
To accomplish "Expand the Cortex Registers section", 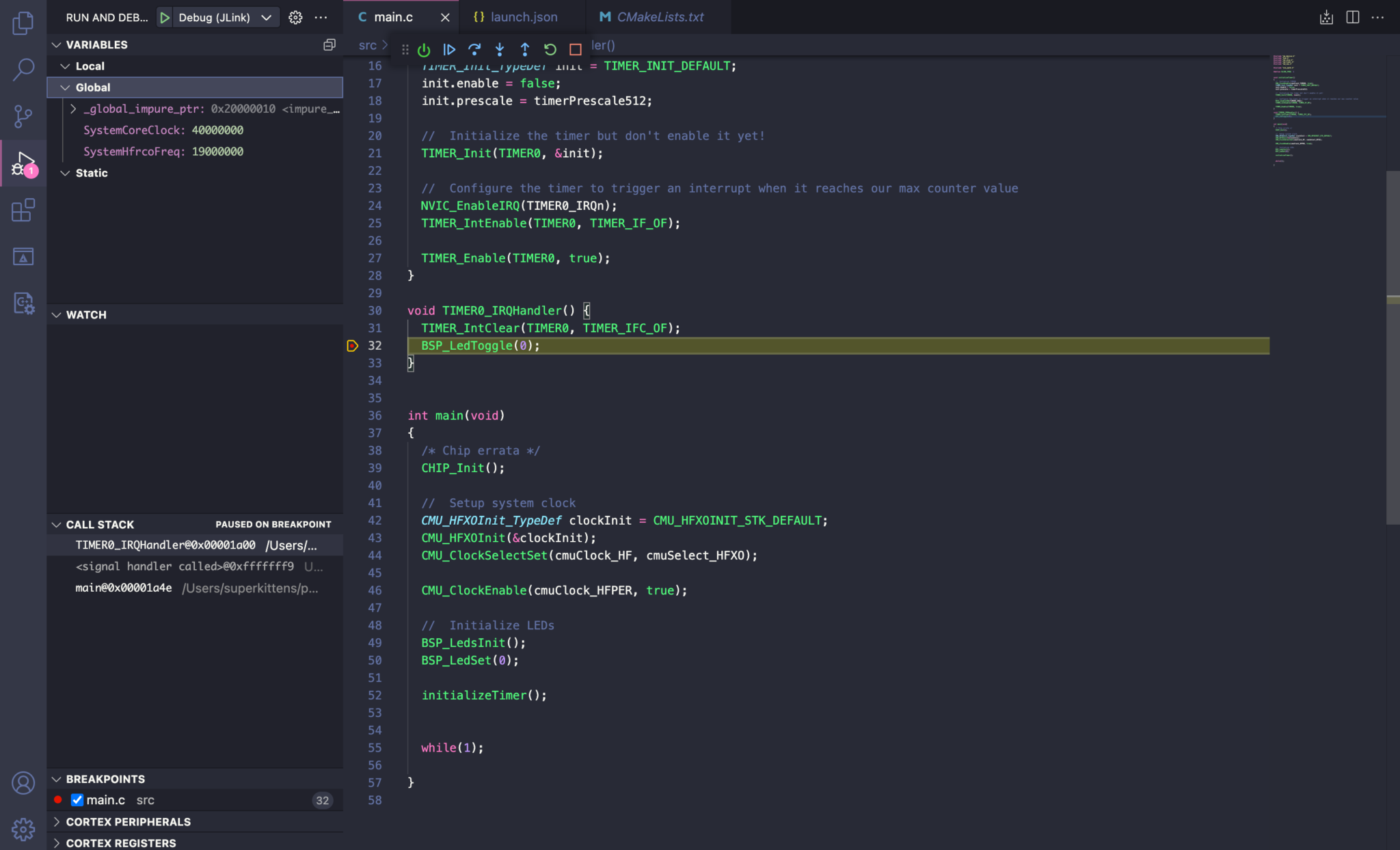I will [x=57, y=842].
